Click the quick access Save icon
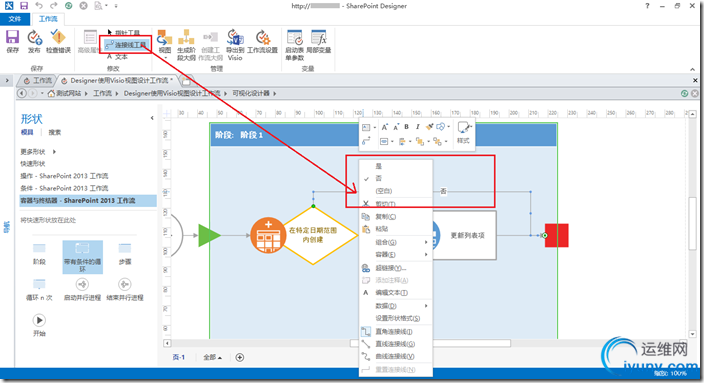The width and height of the screenshot is (704, 383). point(24,6)
